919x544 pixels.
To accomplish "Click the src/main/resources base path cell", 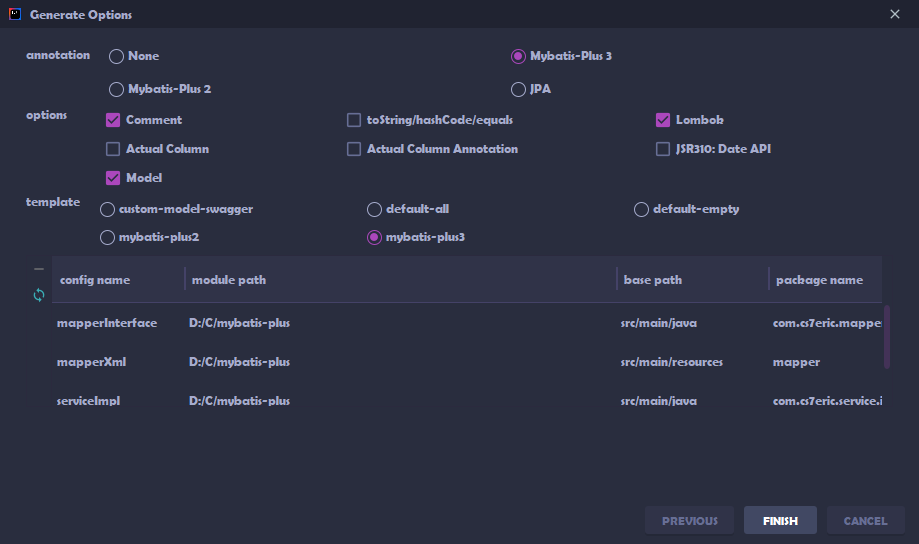I will pos(672,362).
